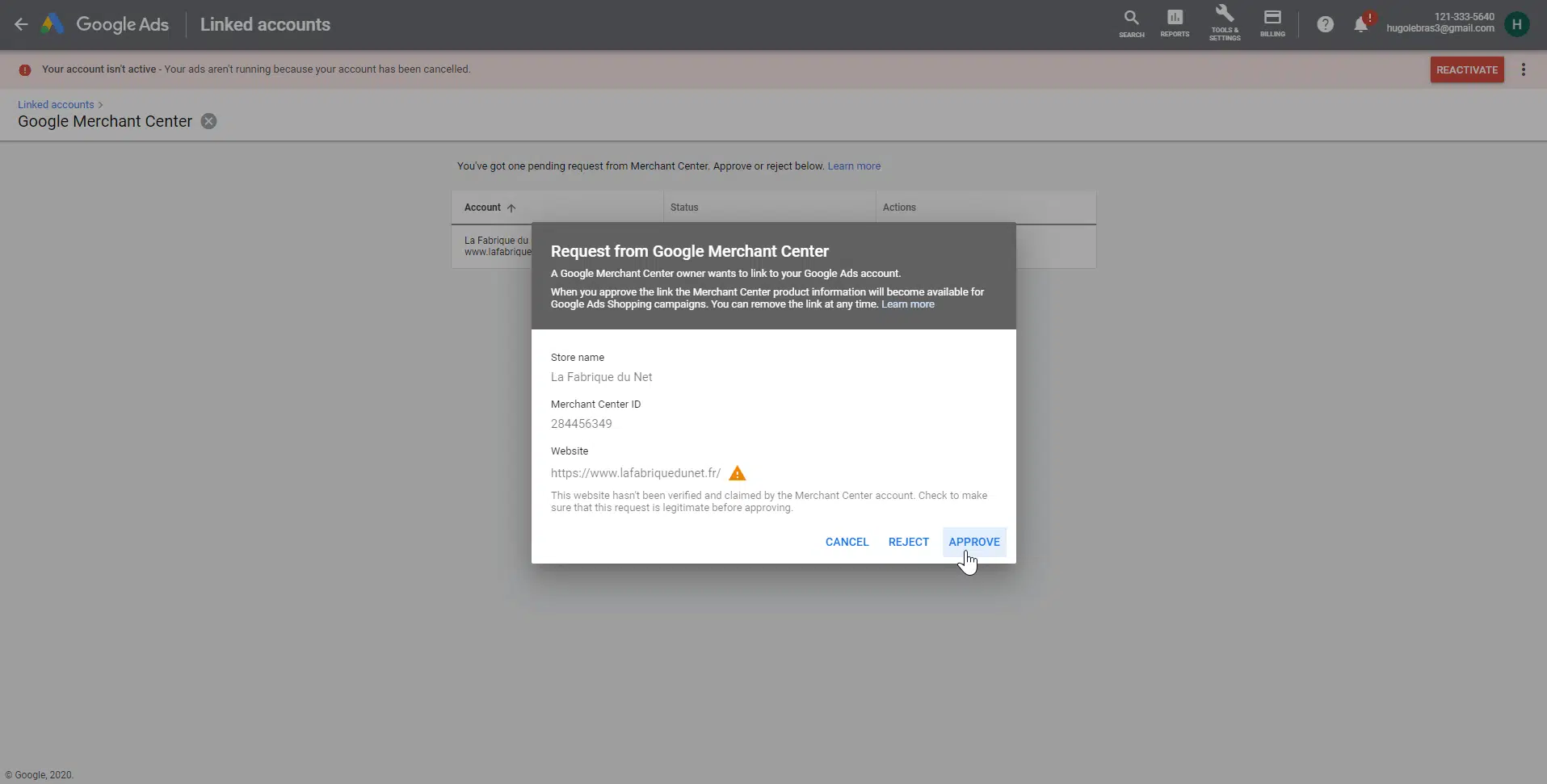Viewport: 1547px width, 784px height.
Task: Click Learn more link inside dialog
Action: (x=907, y=304)
